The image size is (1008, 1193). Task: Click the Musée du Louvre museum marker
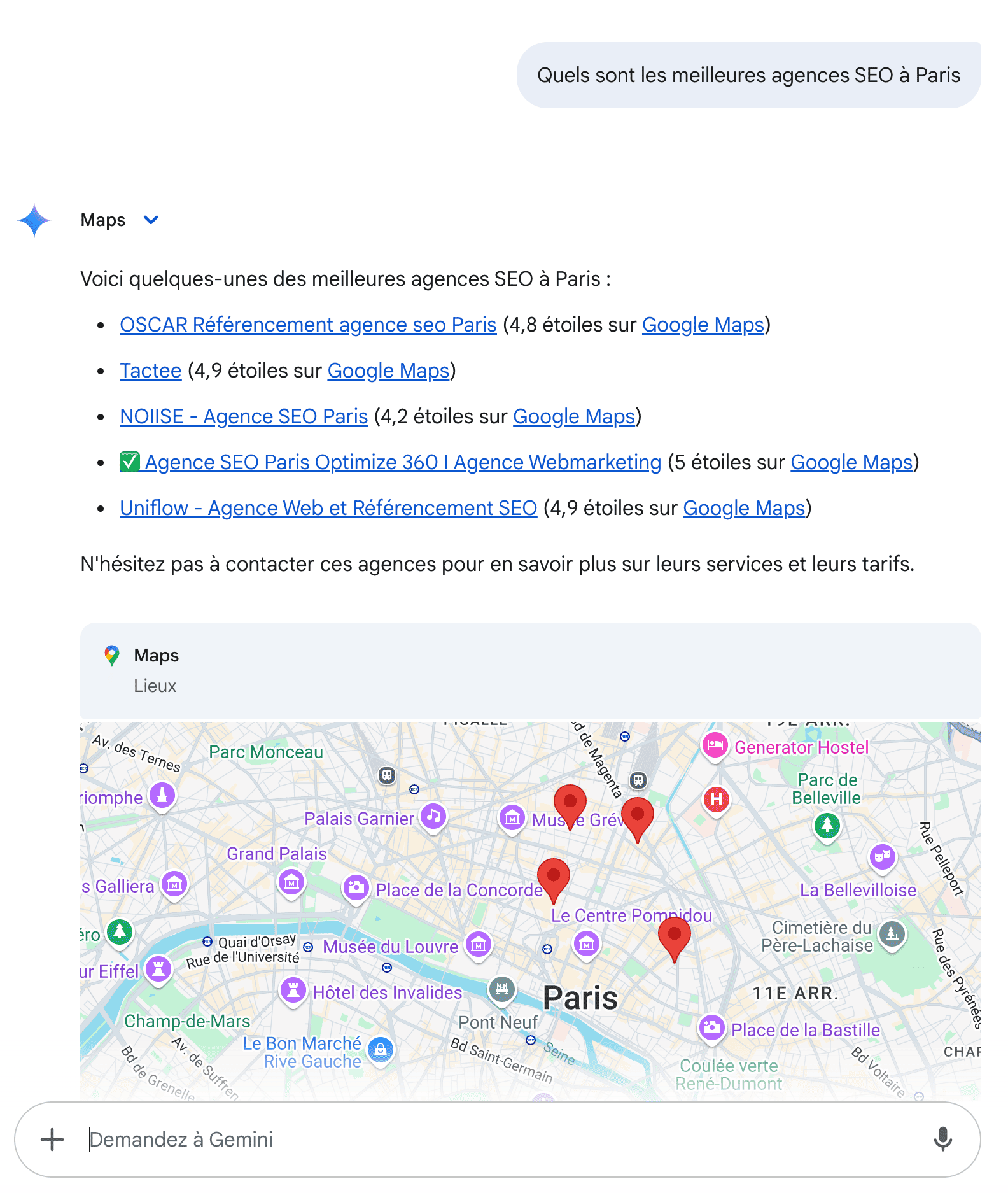tap(479, 945)
